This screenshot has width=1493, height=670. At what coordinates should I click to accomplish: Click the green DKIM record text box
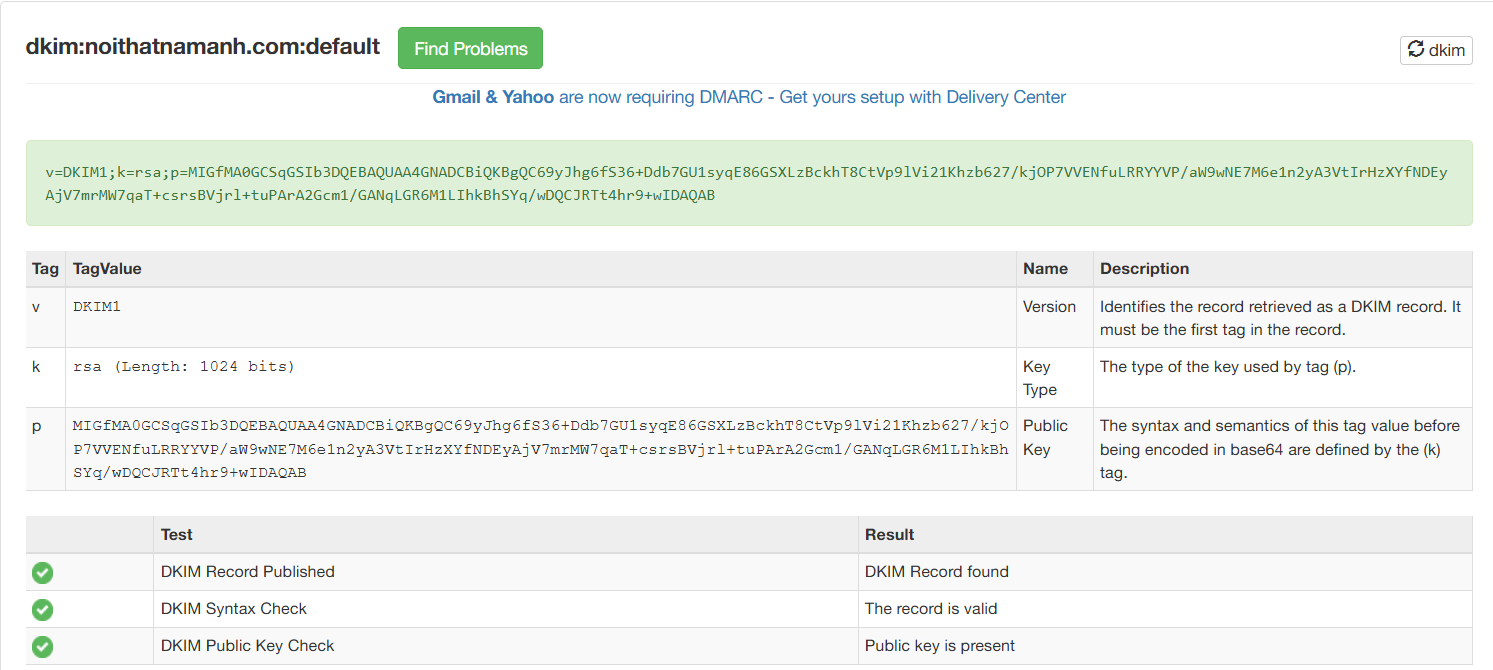click(748, 183)
